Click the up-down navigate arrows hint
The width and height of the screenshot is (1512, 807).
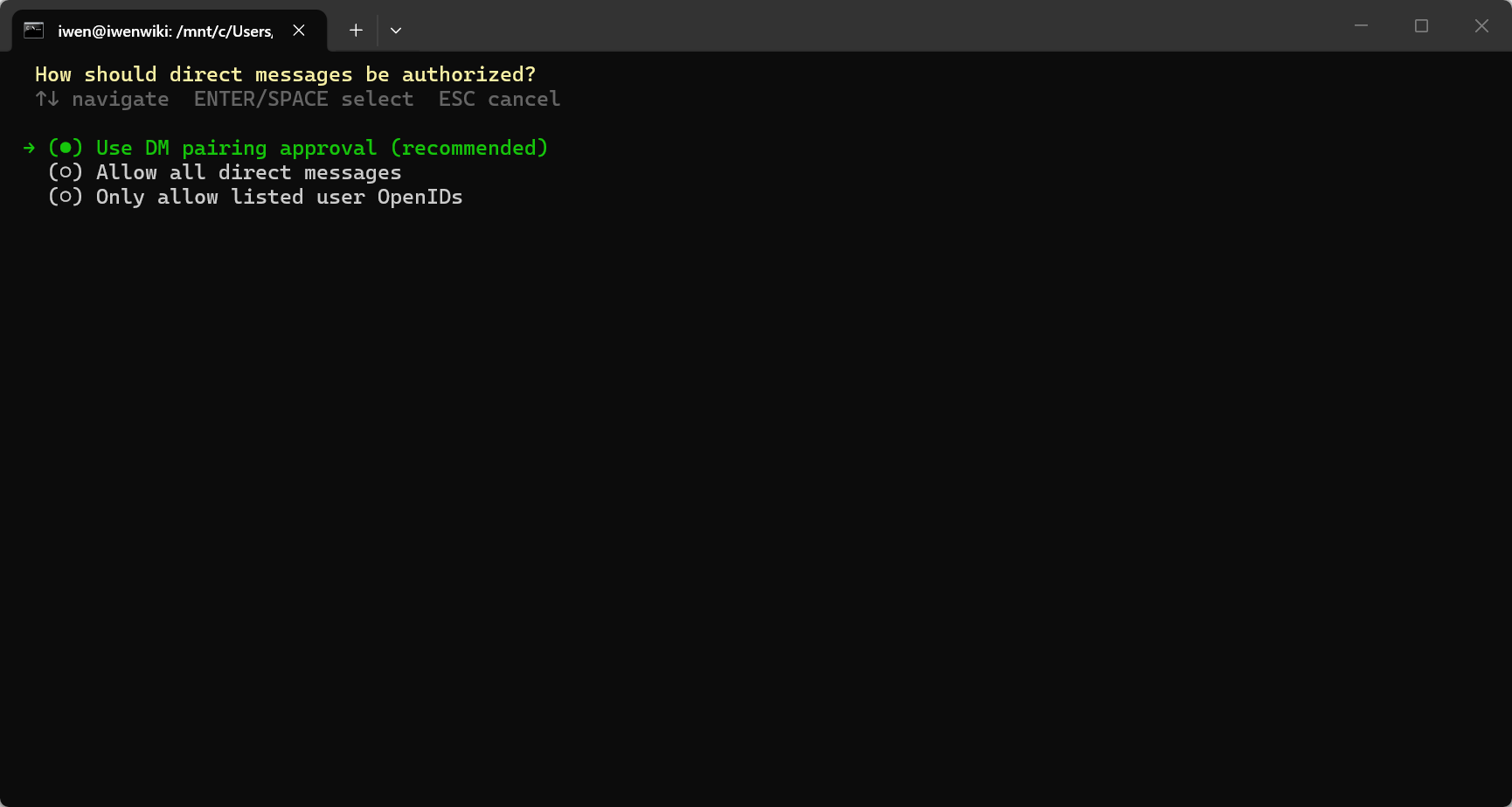[47, 99]
